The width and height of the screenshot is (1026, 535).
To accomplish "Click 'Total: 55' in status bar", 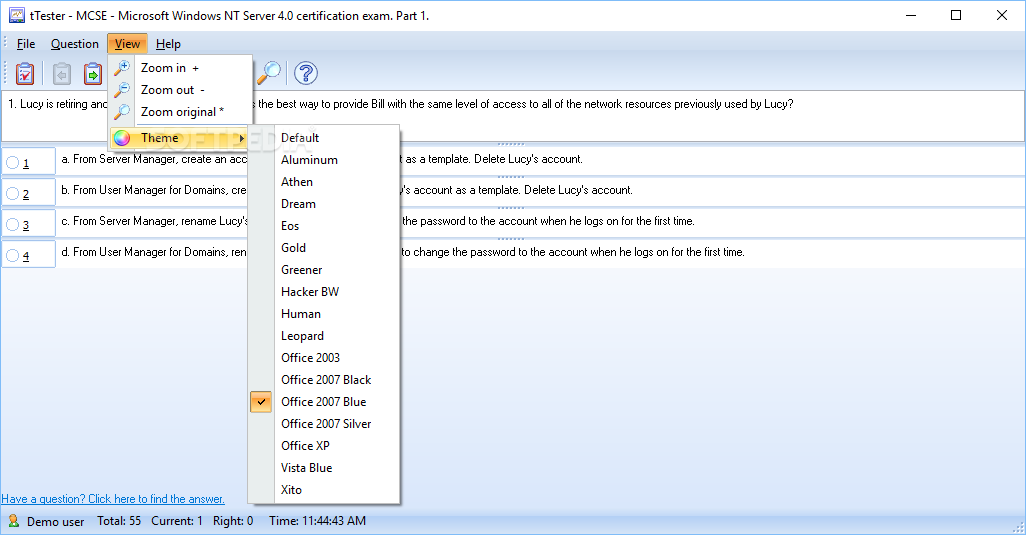I will [119, 521].
